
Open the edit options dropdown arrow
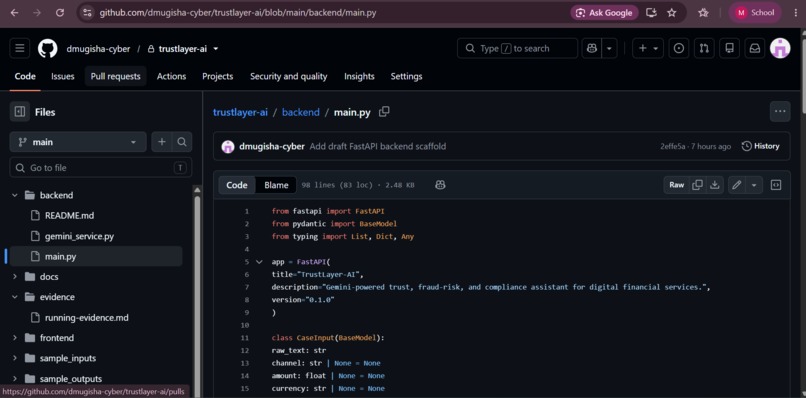(x=754, y=185)
